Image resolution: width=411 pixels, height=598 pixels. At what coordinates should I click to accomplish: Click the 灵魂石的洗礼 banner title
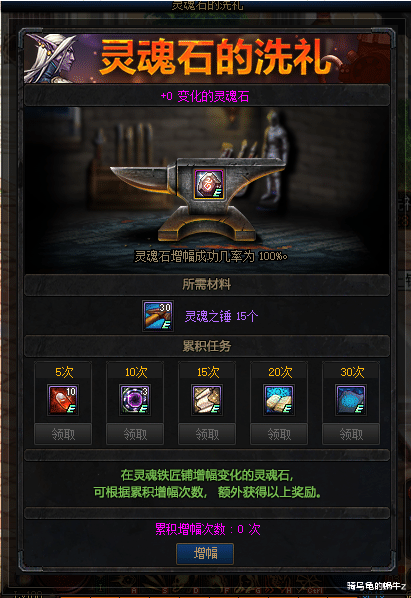coord(216,57)
